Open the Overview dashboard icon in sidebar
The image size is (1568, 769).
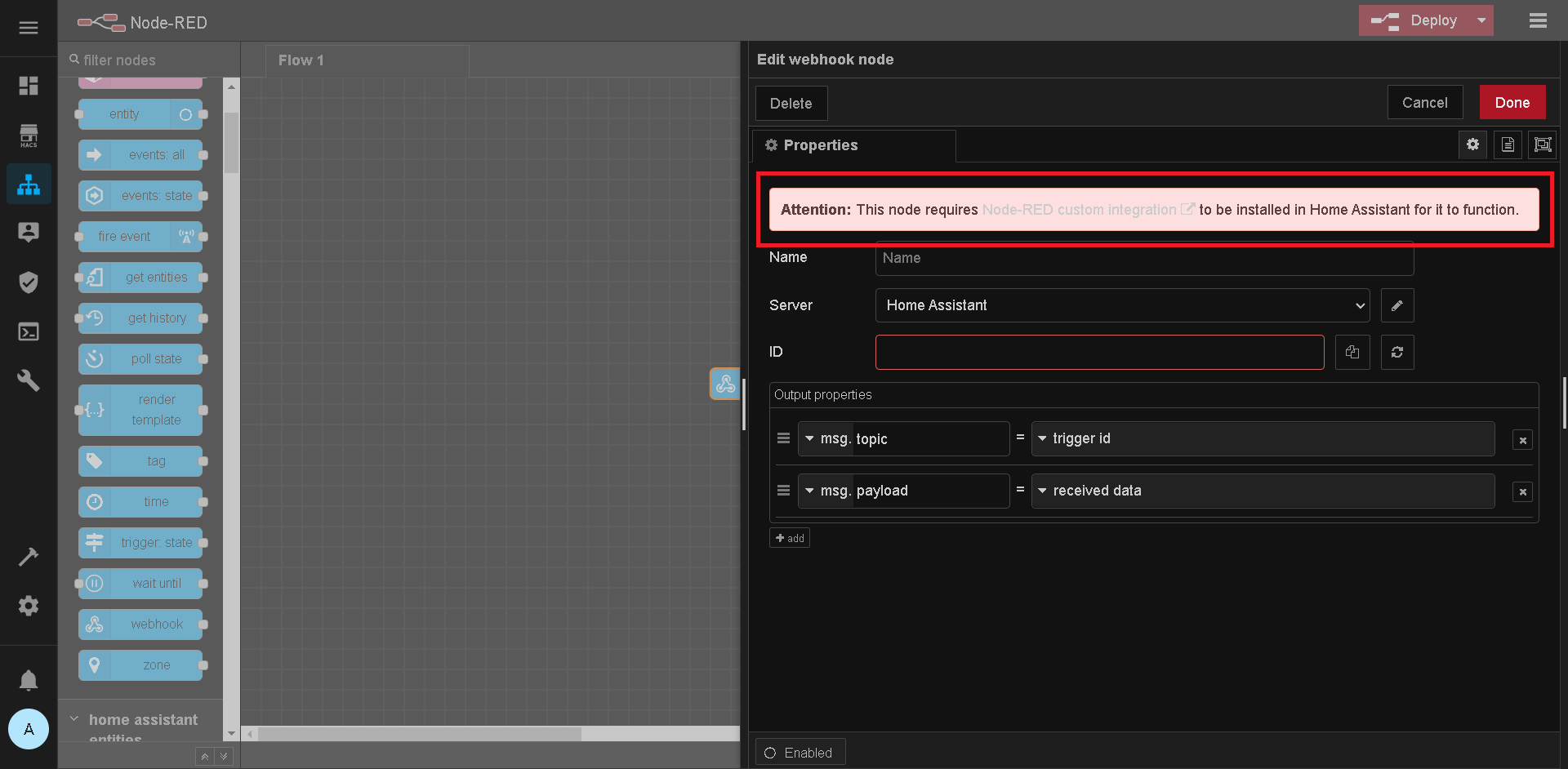29,86
